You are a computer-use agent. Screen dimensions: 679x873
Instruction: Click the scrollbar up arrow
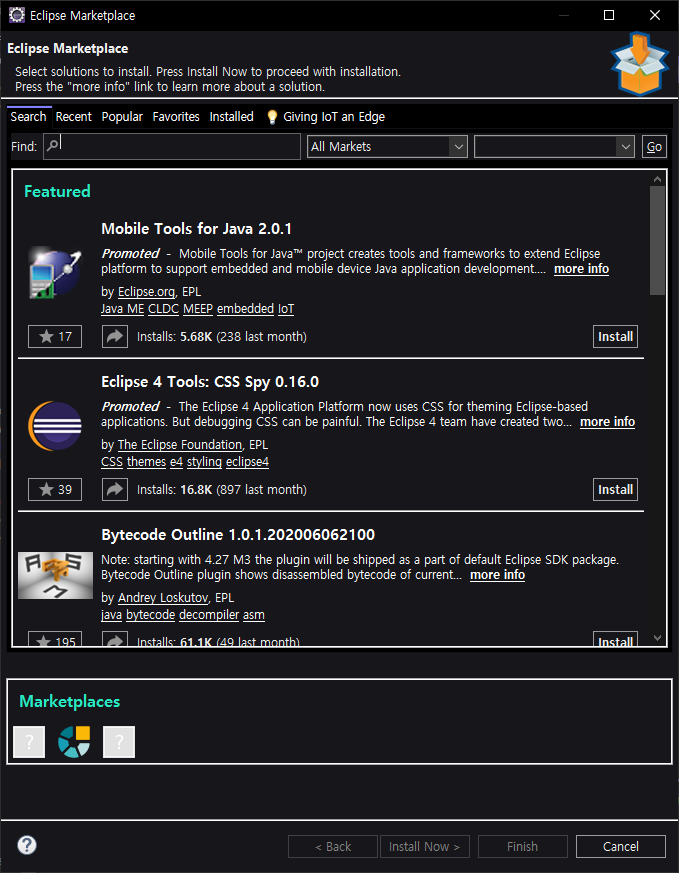[657, 179]
